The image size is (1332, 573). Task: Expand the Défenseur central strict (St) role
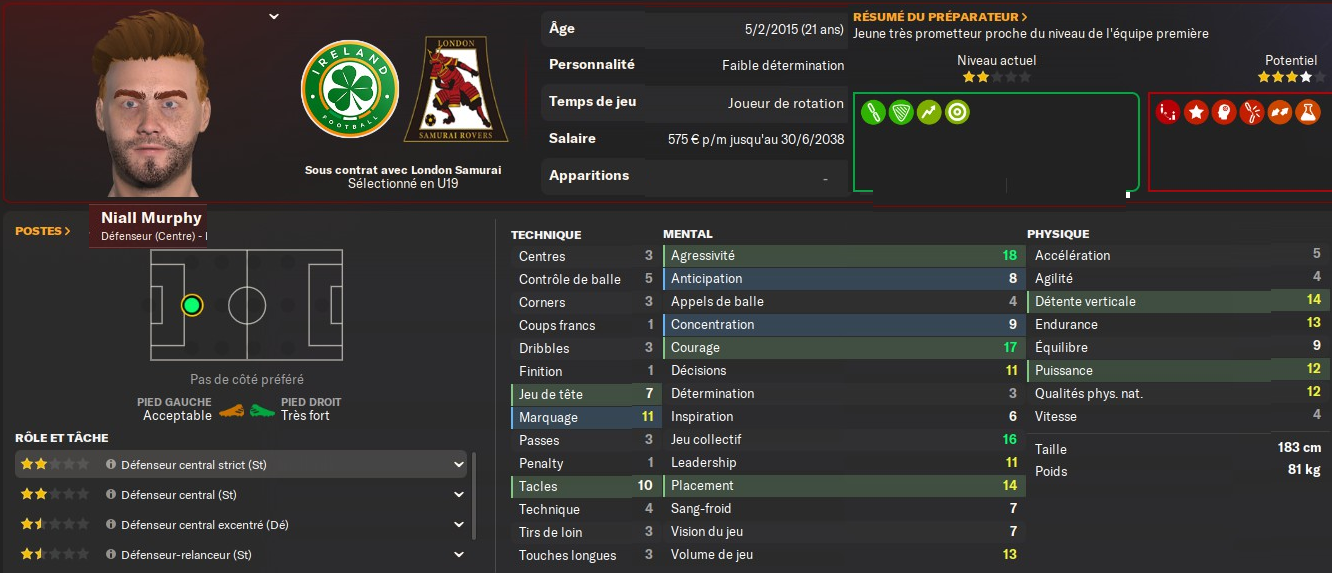click(459, 465)
